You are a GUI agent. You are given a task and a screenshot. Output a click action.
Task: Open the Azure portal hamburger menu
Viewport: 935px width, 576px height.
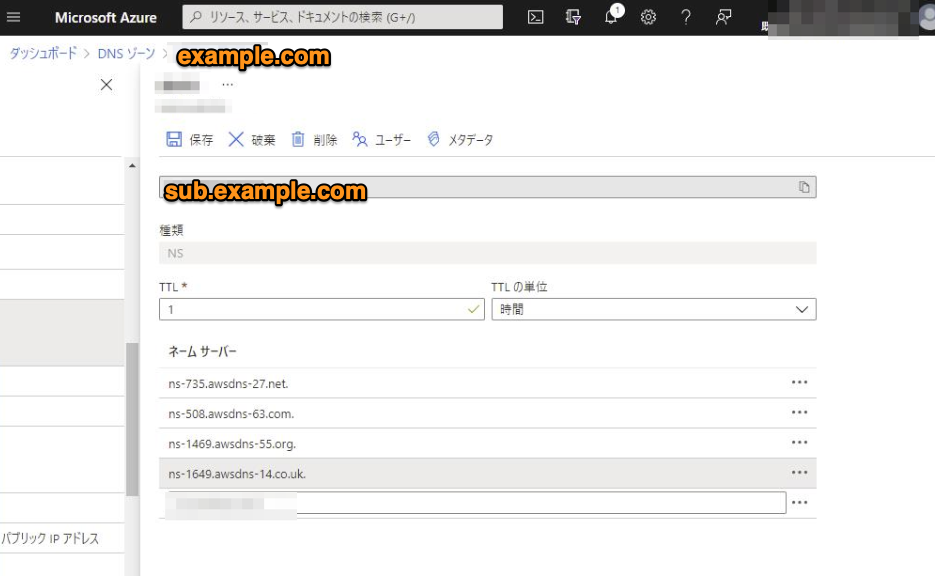(13, 17)
